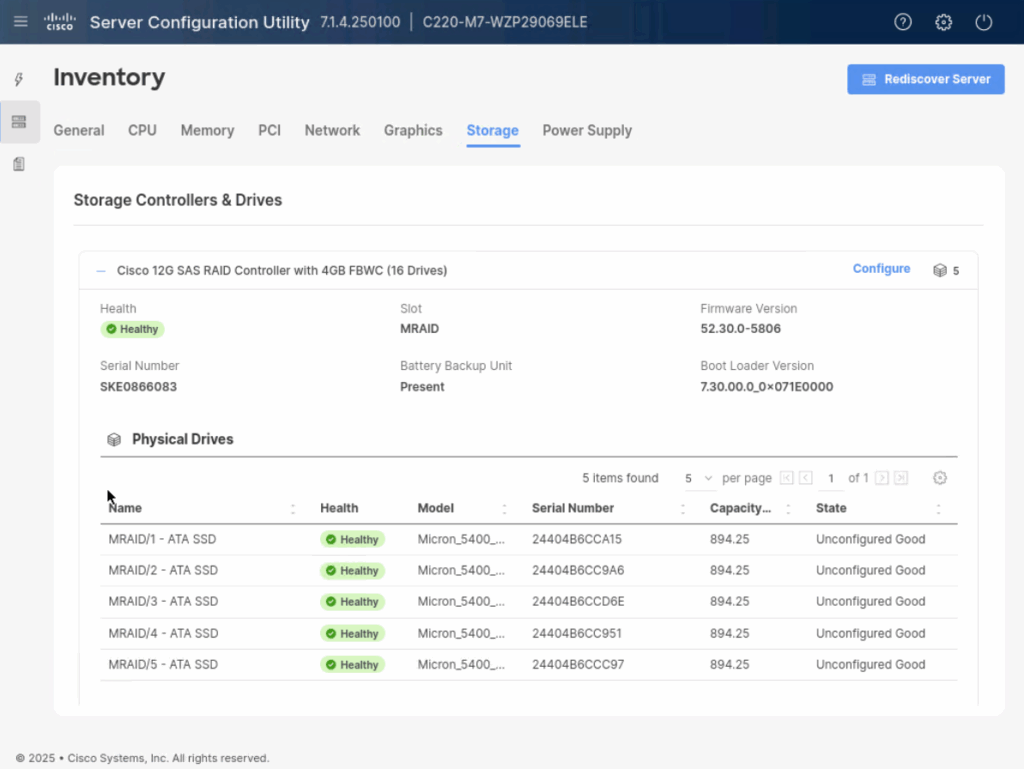
Task: Click Healthy badge for MRAID/3
Action: tap(353, 602)
